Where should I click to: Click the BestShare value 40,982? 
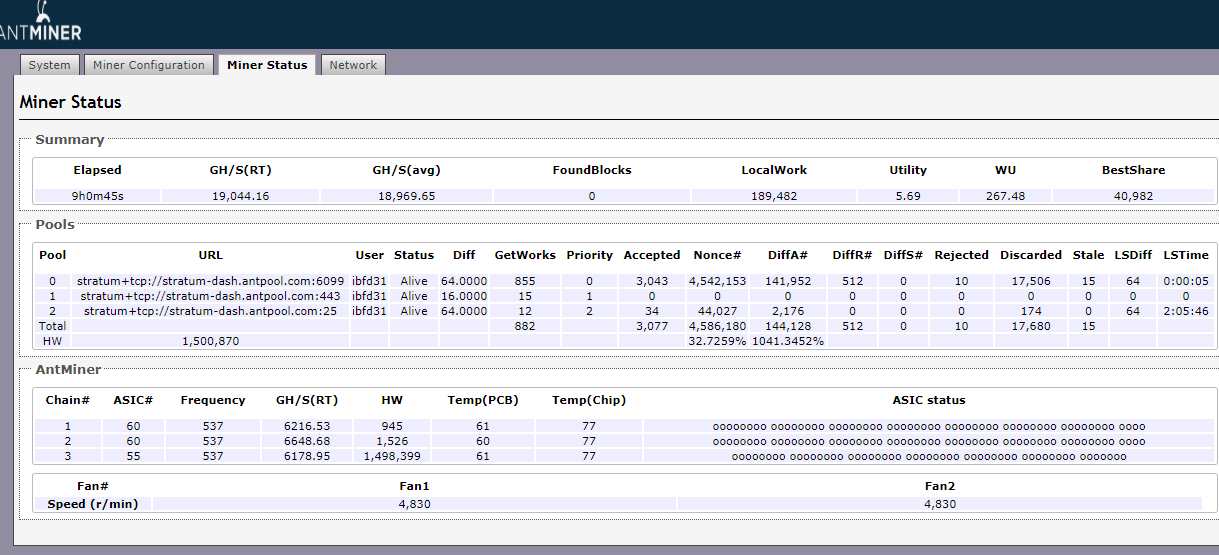coord(1133,196)
